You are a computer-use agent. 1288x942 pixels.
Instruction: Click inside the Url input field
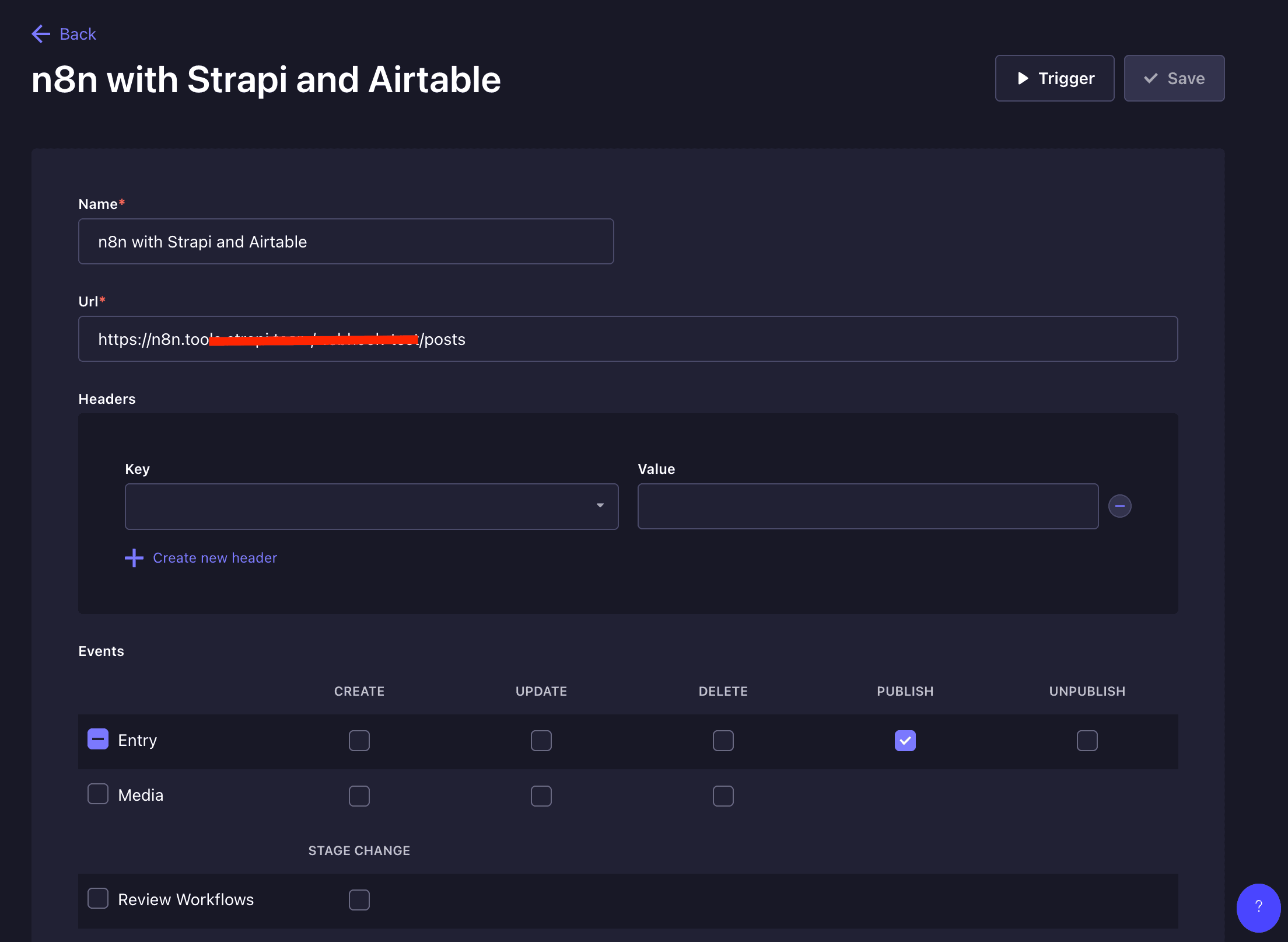tap(628, 339)
